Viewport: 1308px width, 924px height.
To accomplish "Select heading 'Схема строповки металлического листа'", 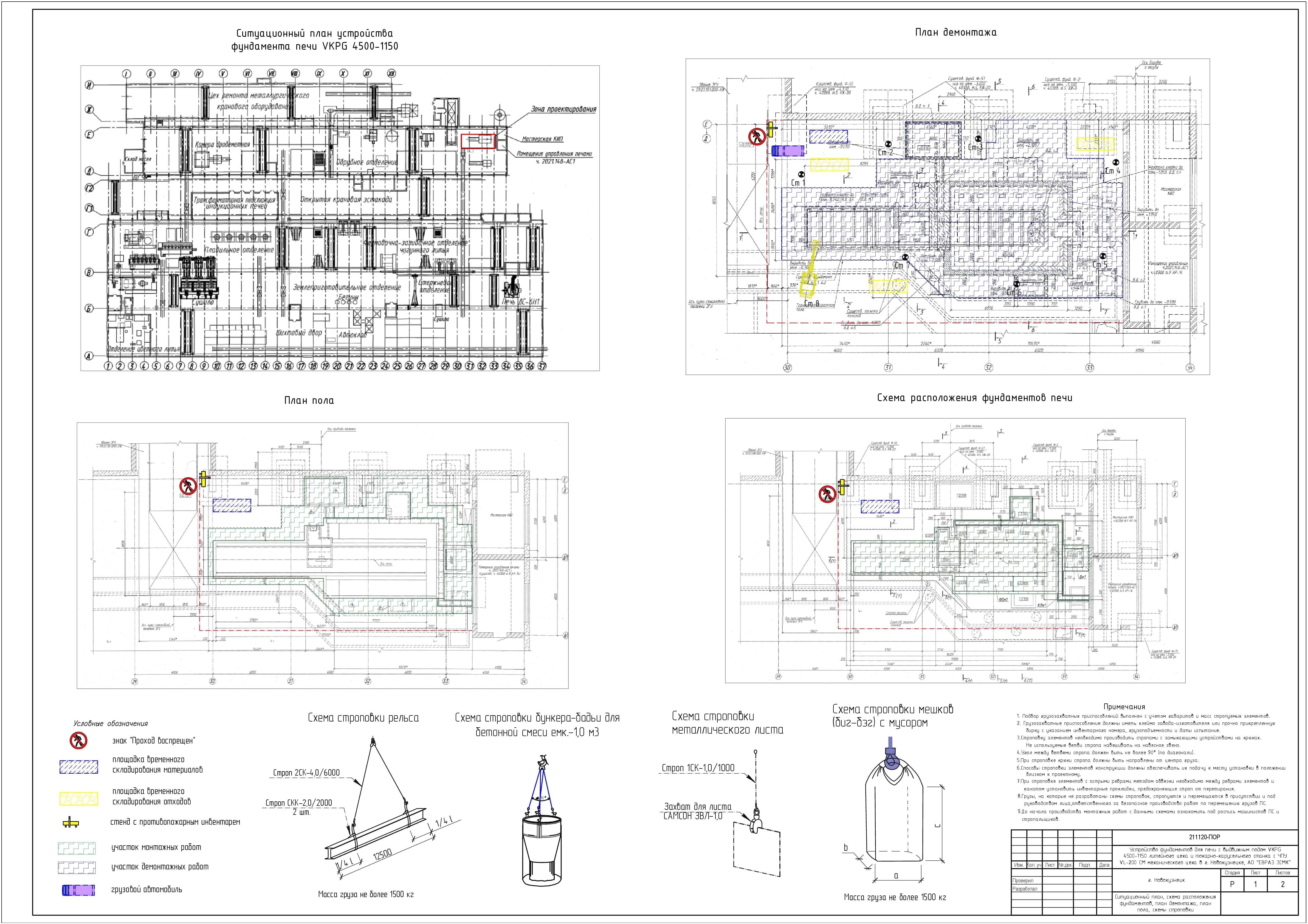I will click(x=728, y=723).
